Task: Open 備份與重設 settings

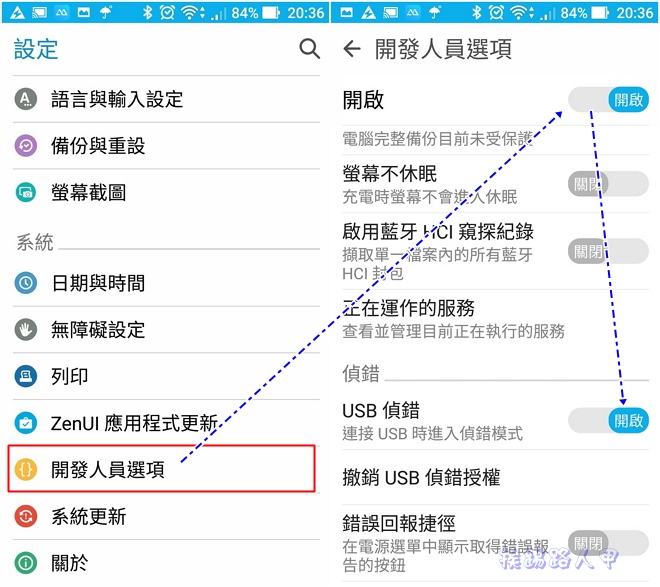Action: click(x=166, y=146)
